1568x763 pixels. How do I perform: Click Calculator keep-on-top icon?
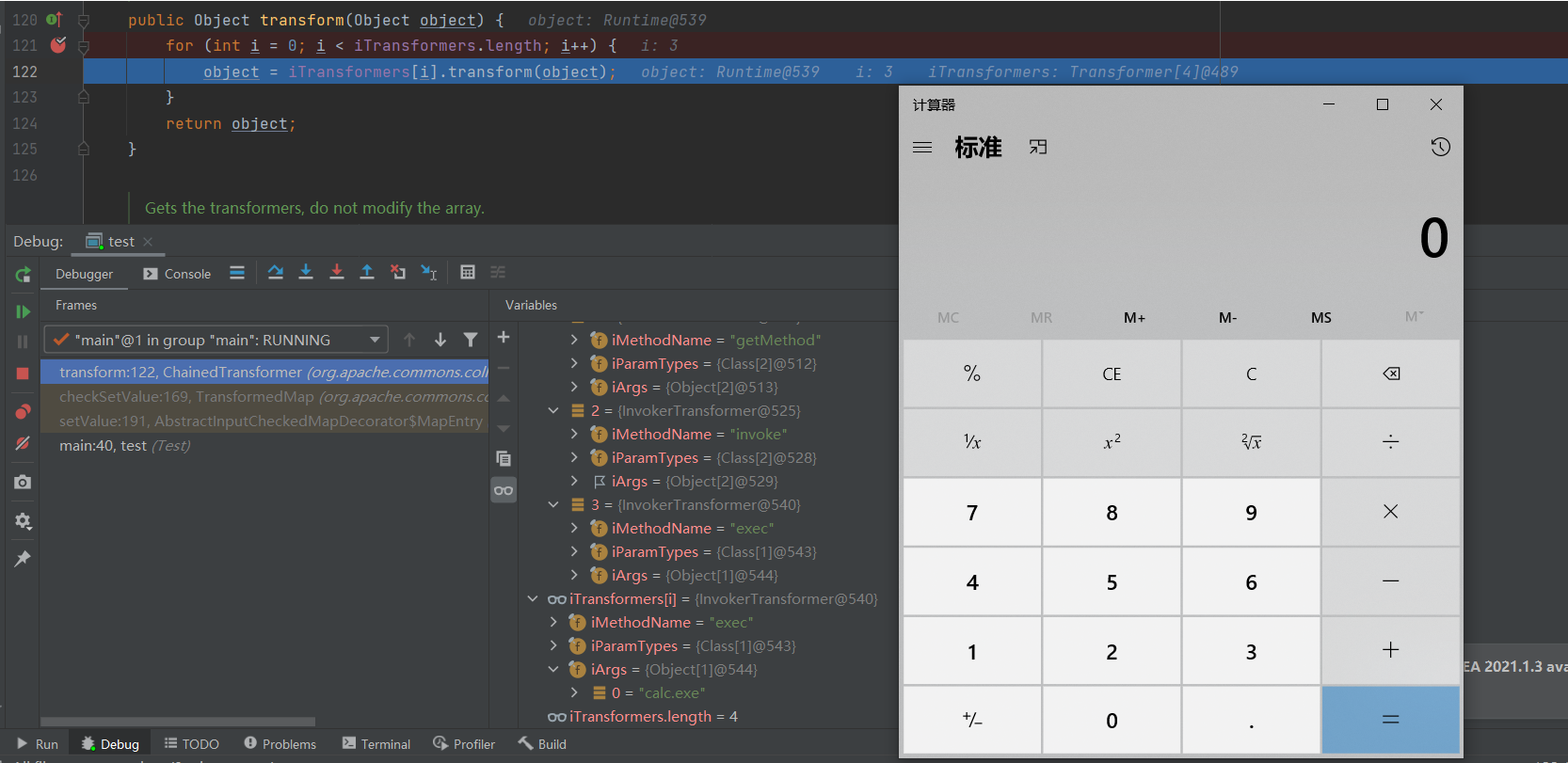[1037, 147]
